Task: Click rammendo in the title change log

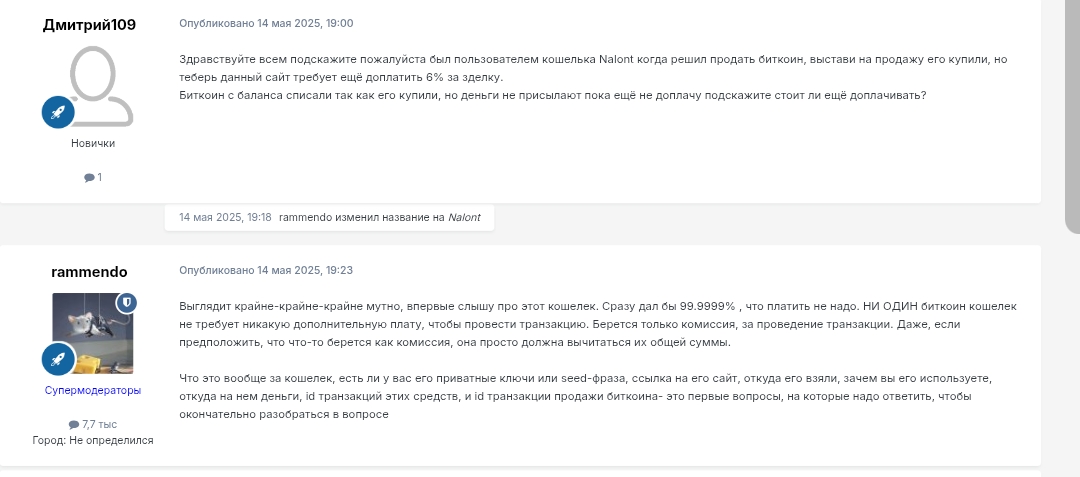Action: tap(306, 218)
